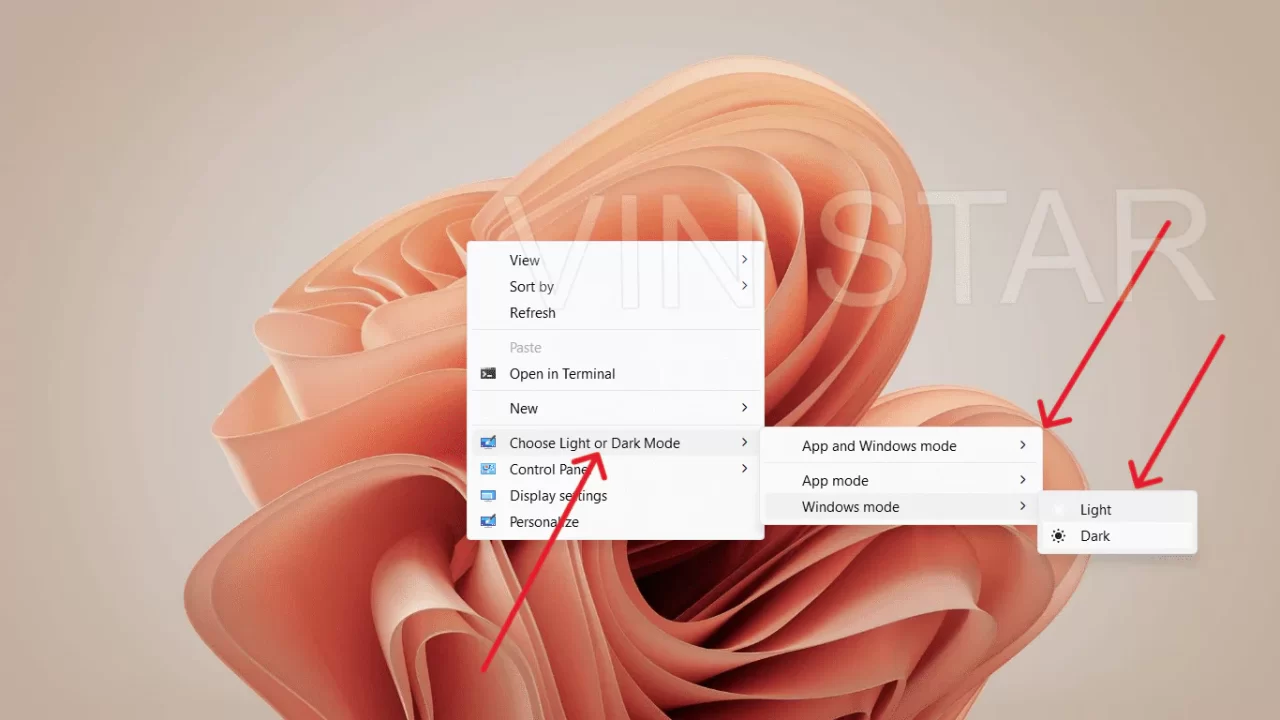1280x720 pixels.
Task: Click the sun icon beside Dark
Action: pos(1058,536)
